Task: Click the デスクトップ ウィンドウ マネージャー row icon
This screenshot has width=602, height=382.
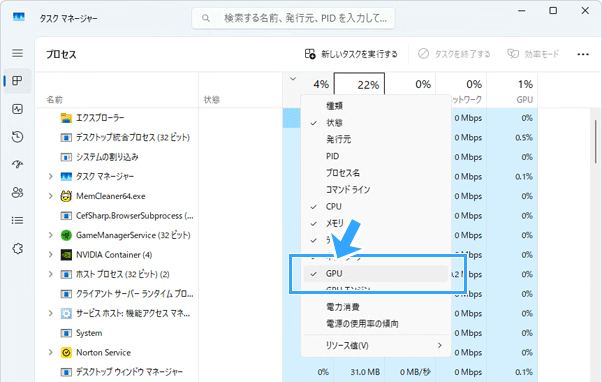Action: pos(66,372)
